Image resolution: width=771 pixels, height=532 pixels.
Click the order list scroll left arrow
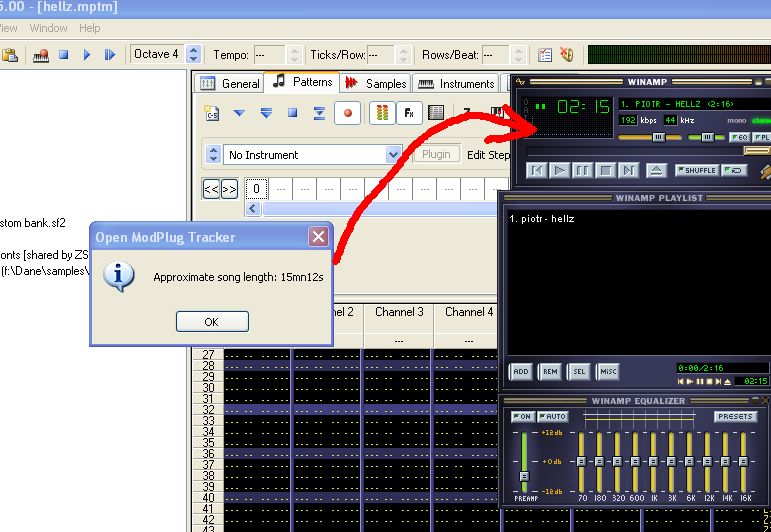(x=253, y=208)
